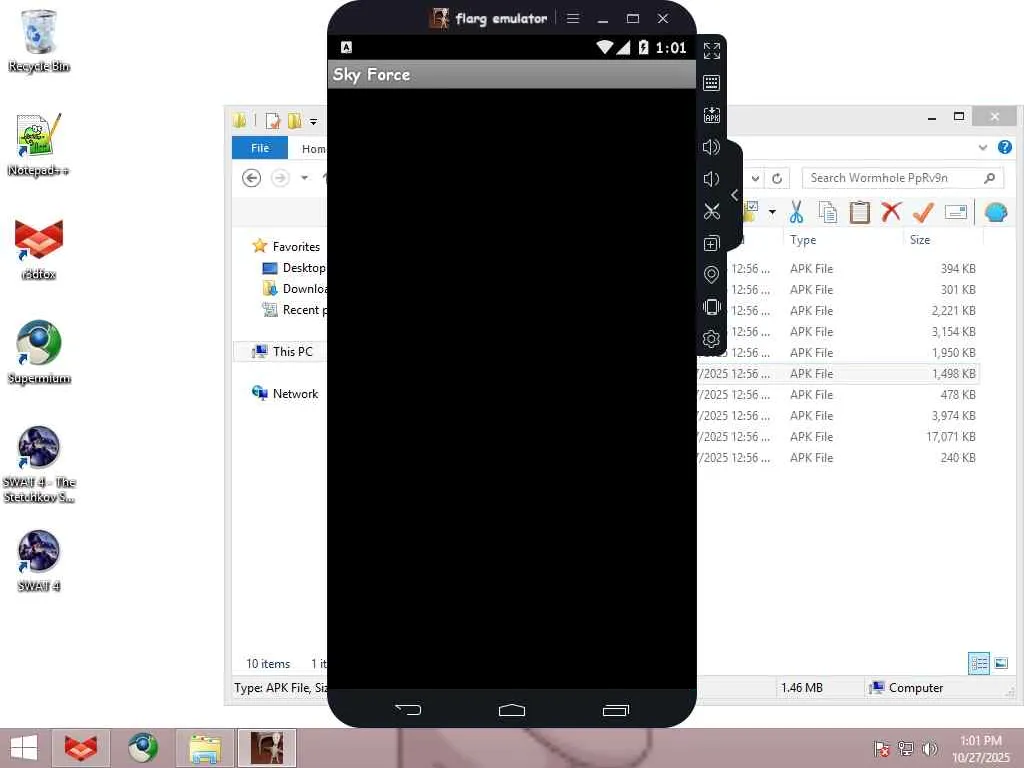
Task: Click the shake device icon in emulator sidebar
Action: pyautogui.click(x=711, y=307)
